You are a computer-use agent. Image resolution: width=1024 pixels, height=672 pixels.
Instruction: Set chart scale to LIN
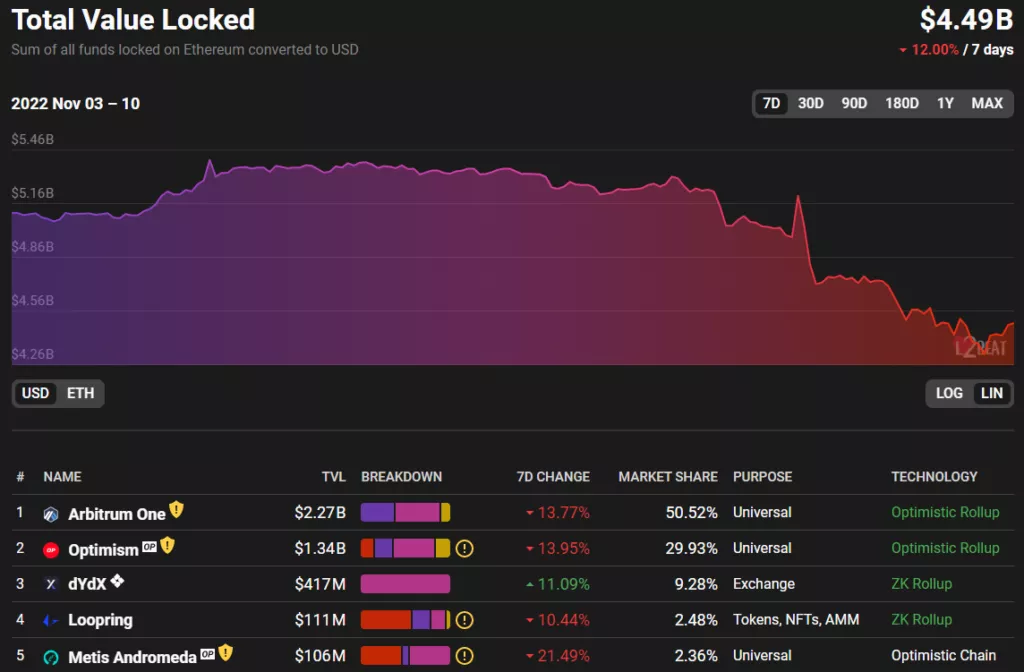pos(992,393)
